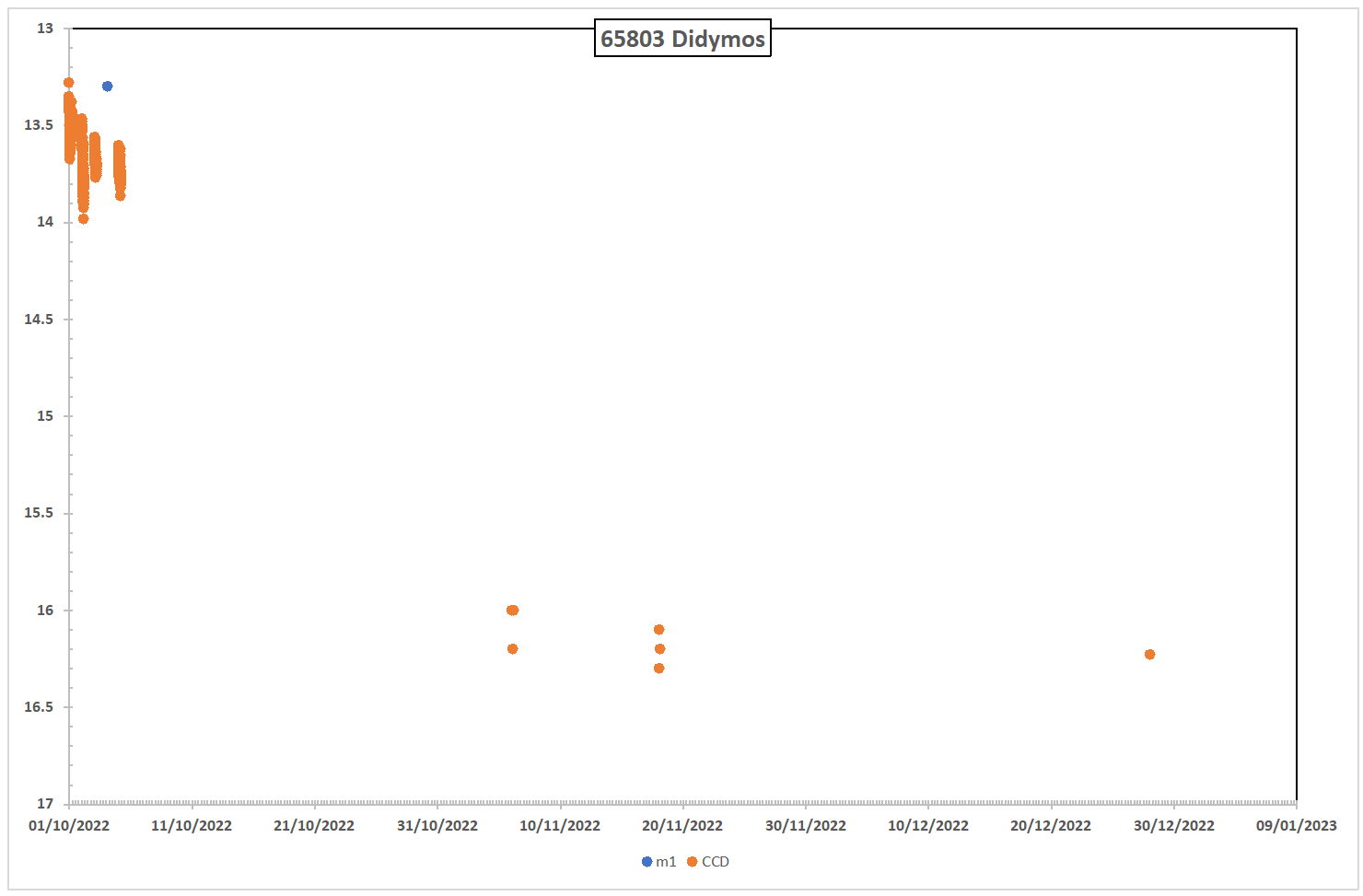Click the CCD point at magnitude 16 in early November

tap(513, 611)
